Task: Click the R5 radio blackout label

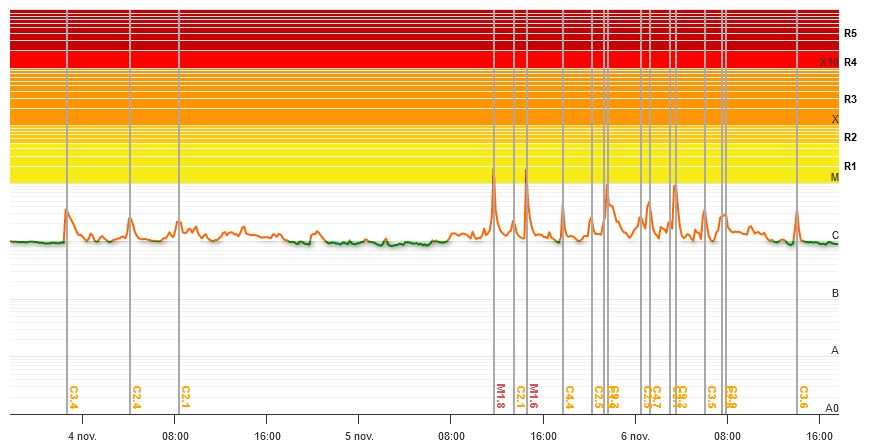Action: pos(850,33)
